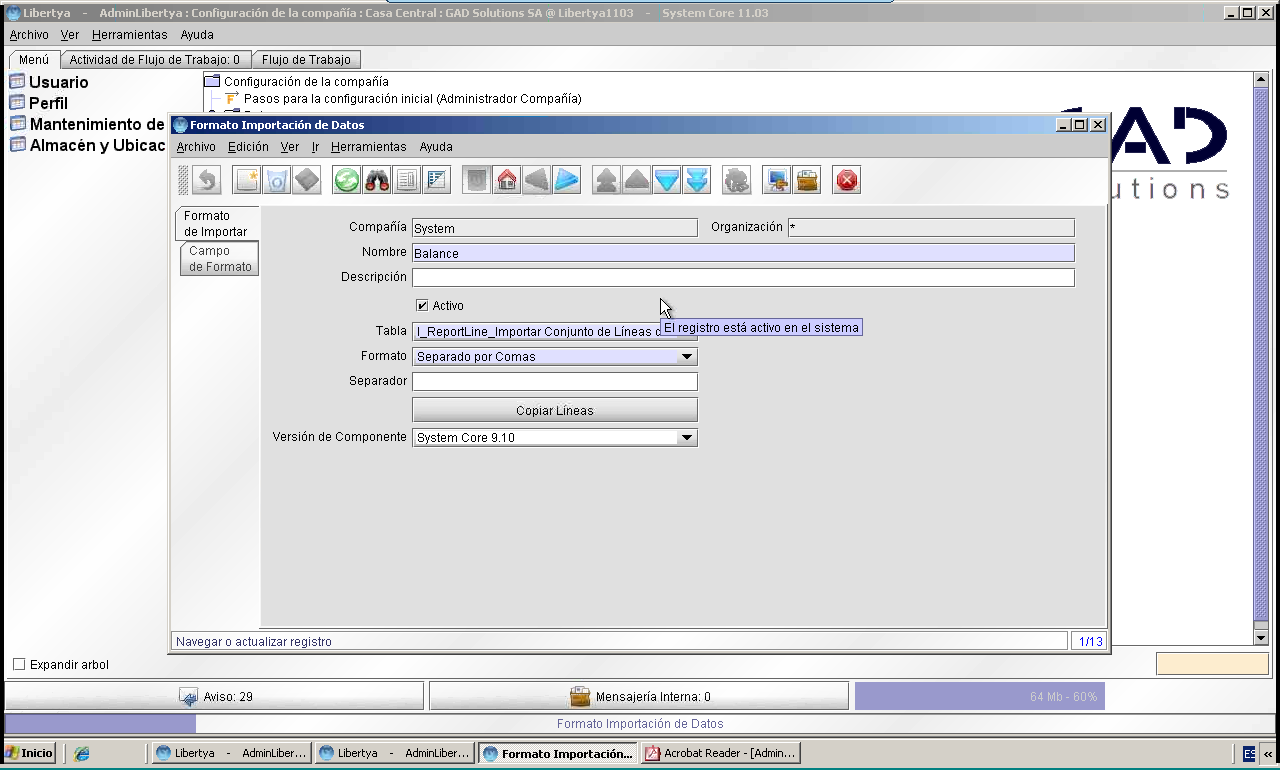Viewport: 1280px width, 770px height.
Task: Click the brown archive box icon in toolbar
Action: (807, 180)
